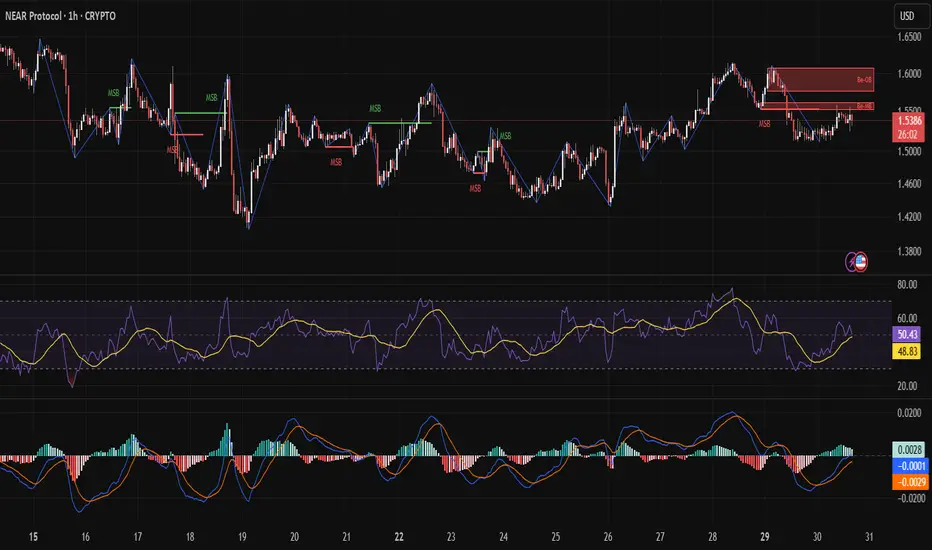Click the NEAR Protocol 1h CRYPTO symbol title
The image size is (932, 550).
point(60,16)
